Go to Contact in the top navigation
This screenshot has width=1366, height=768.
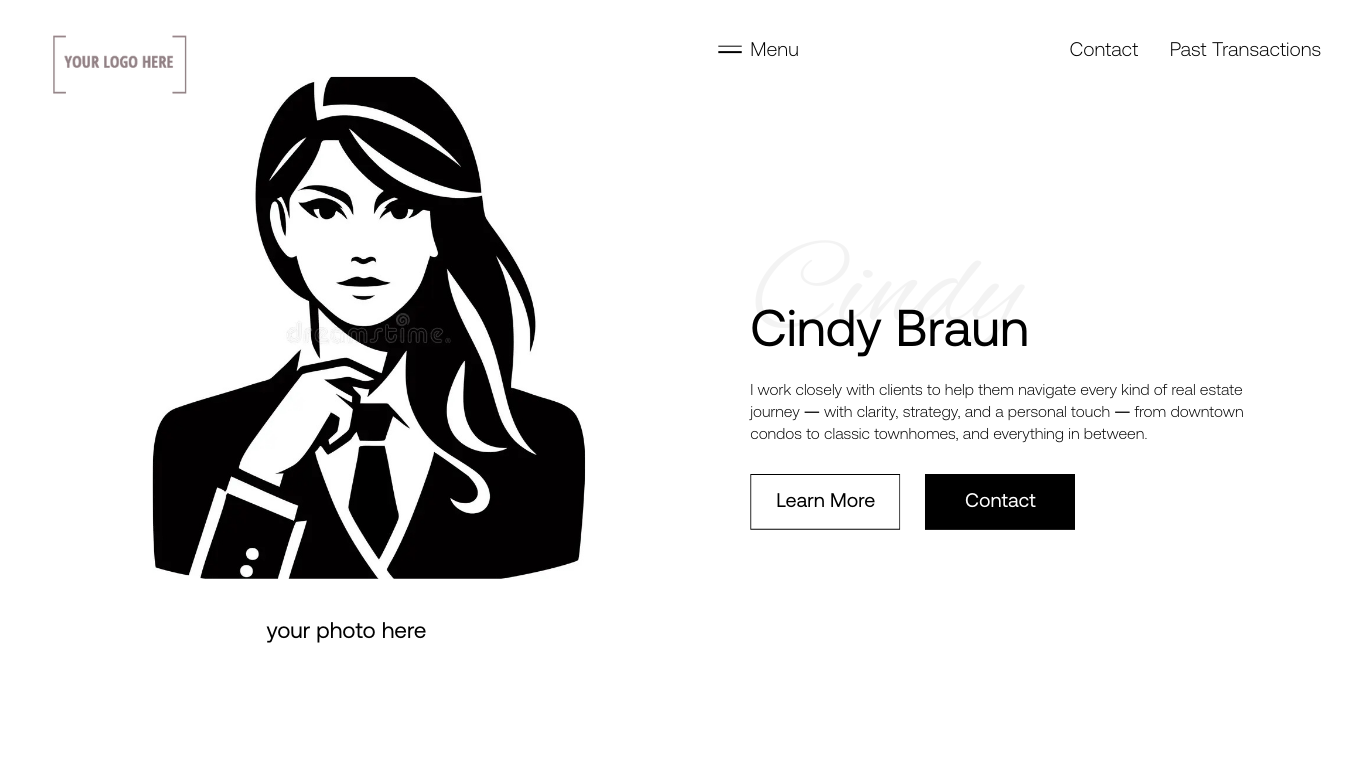1103,49
